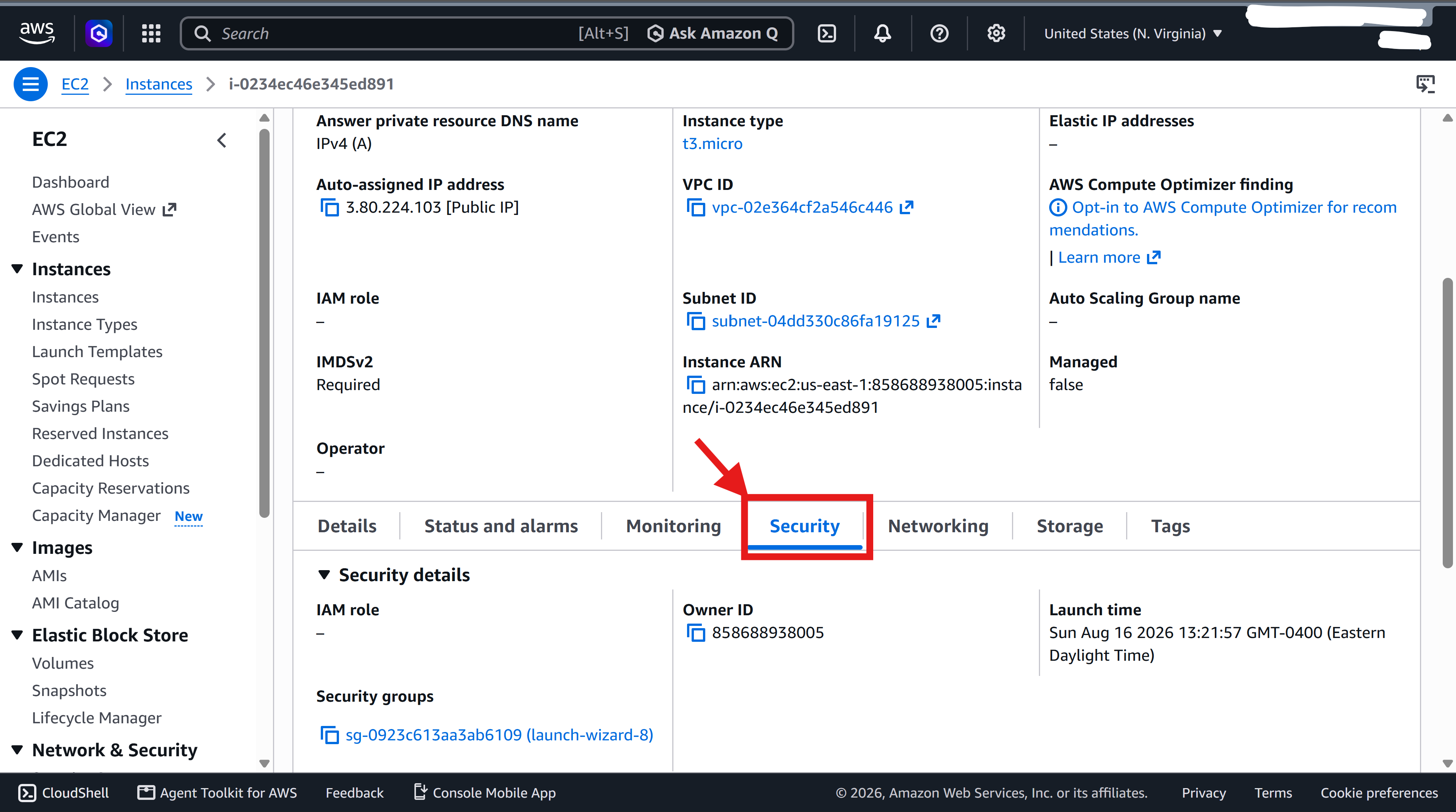Switch to the Tags tab
The image size is (1456, 812).
[1170, 526]
